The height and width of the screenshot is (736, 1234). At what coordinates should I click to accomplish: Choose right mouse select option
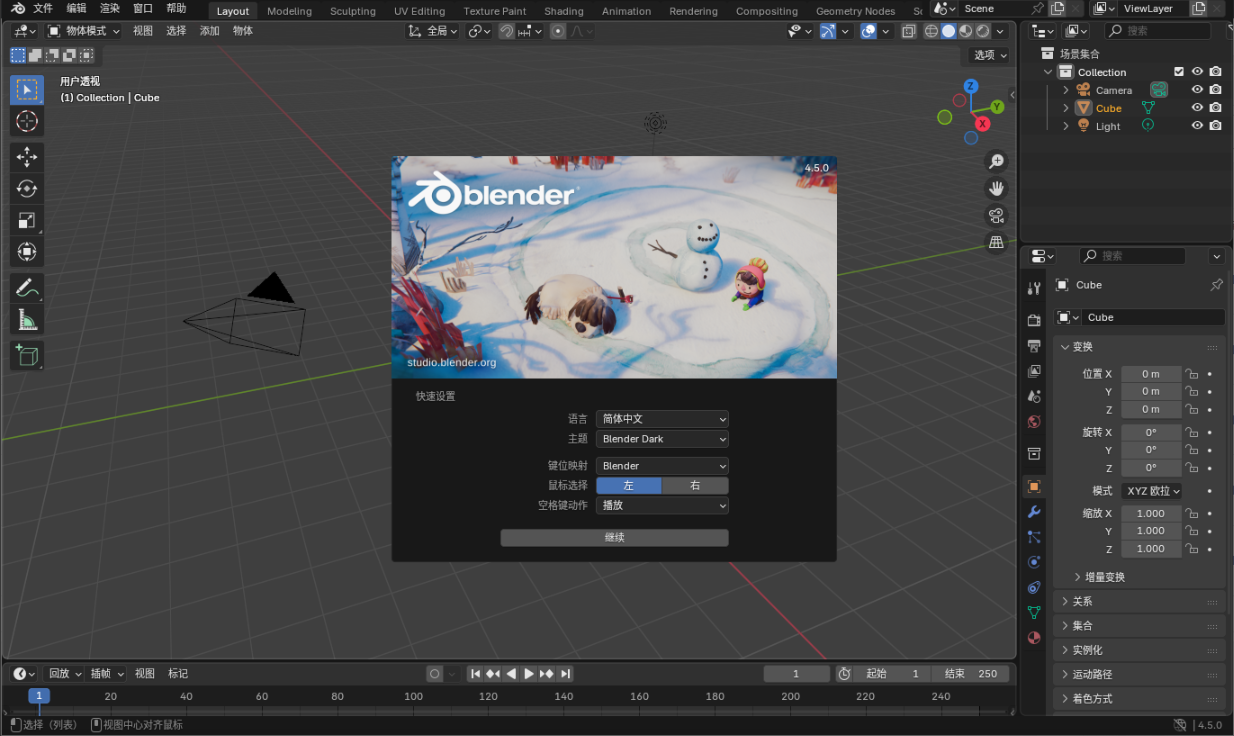tap(695, 485)
